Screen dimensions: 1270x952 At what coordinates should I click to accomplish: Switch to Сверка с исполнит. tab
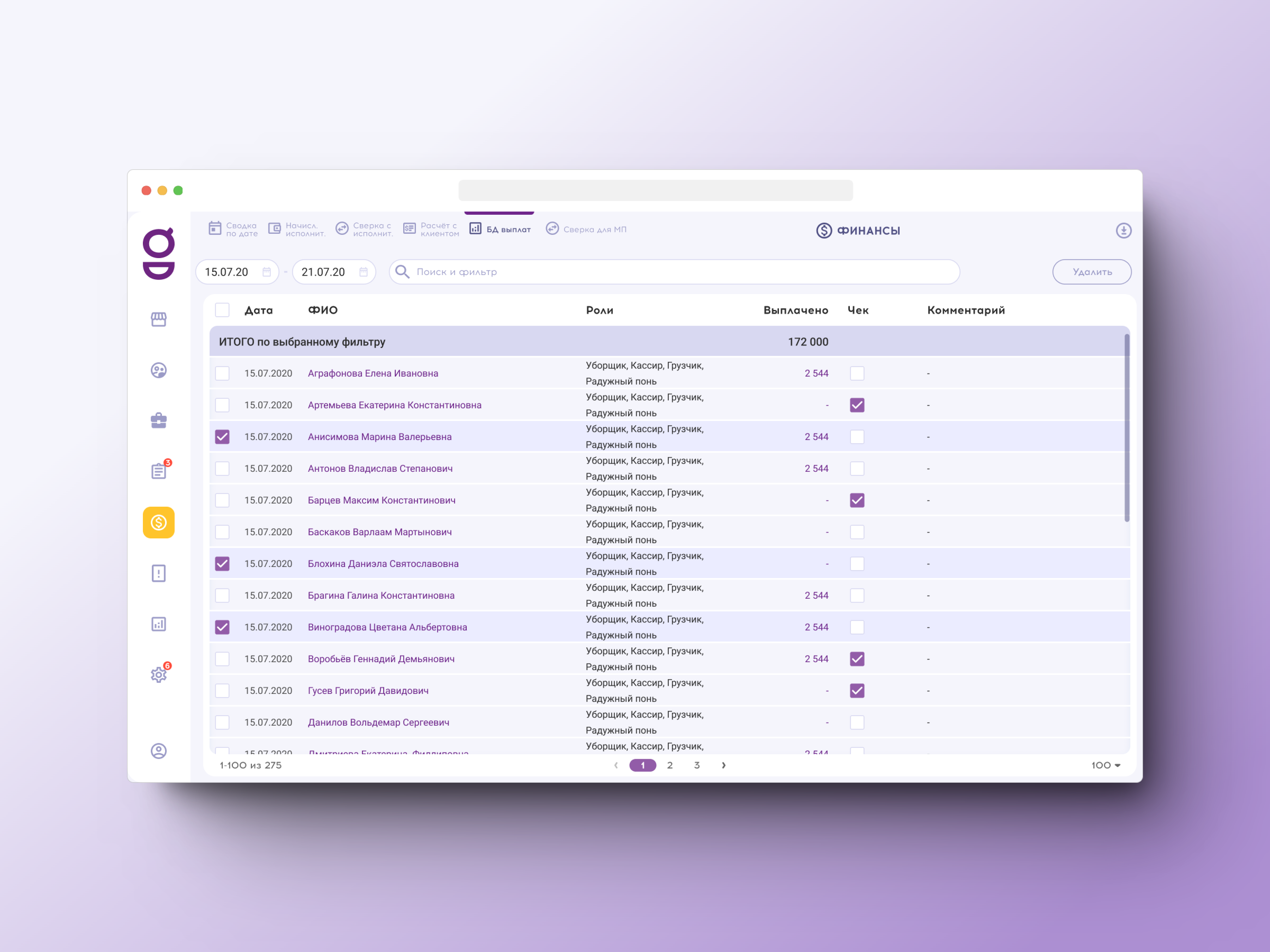point(364,229)
